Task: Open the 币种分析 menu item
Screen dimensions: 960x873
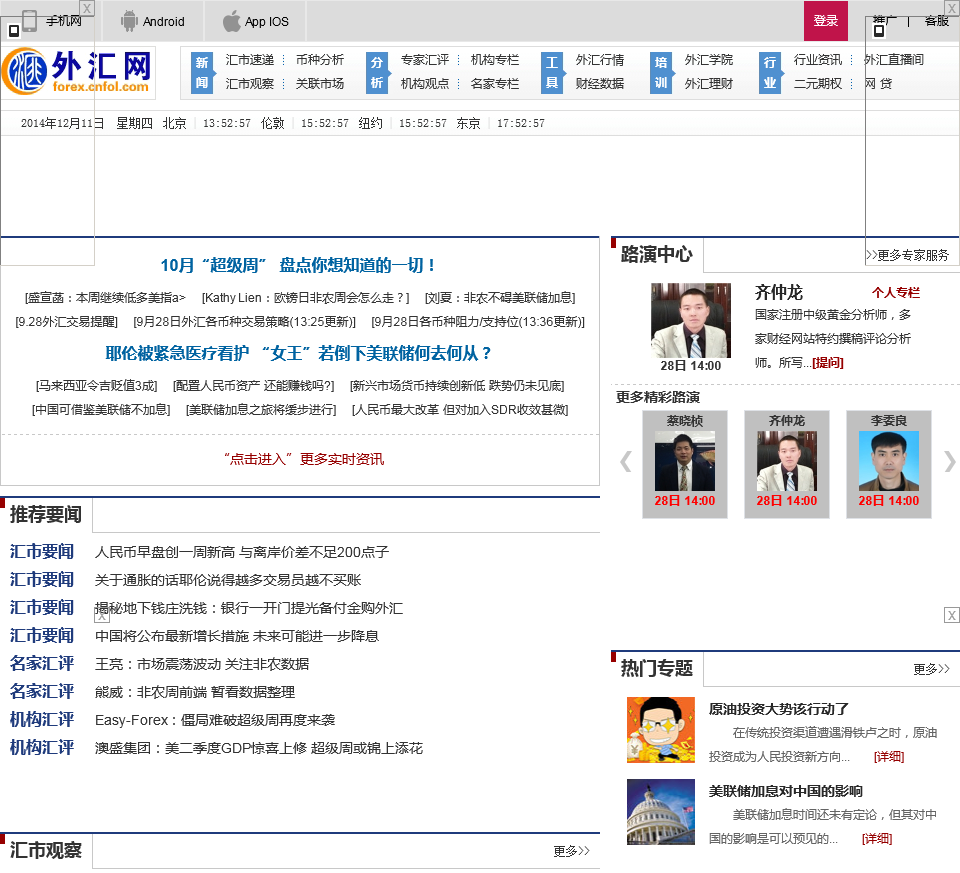Action: (x=320, y=60)
